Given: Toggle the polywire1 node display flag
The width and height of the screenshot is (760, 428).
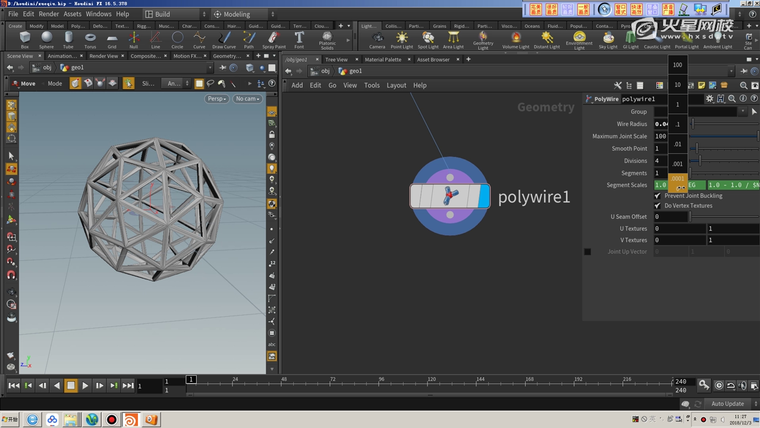Looking at the screenshot, I should (x=483, y=196).
